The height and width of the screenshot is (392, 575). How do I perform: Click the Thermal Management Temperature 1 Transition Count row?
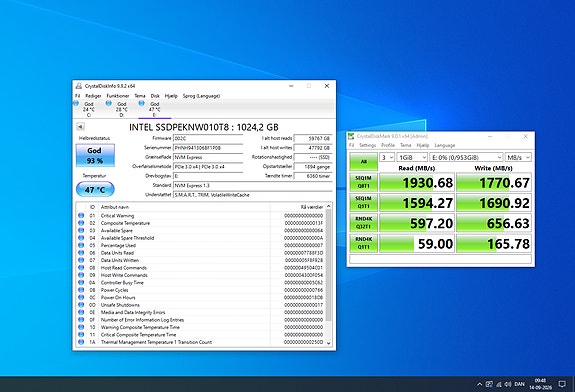coord(201,342)
